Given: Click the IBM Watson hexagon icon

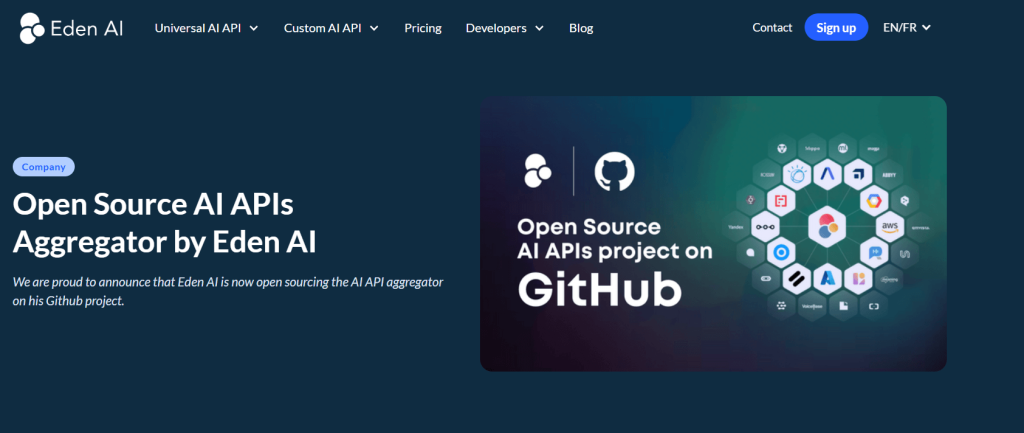Looking at the screenshot, I should coord(797,174).
